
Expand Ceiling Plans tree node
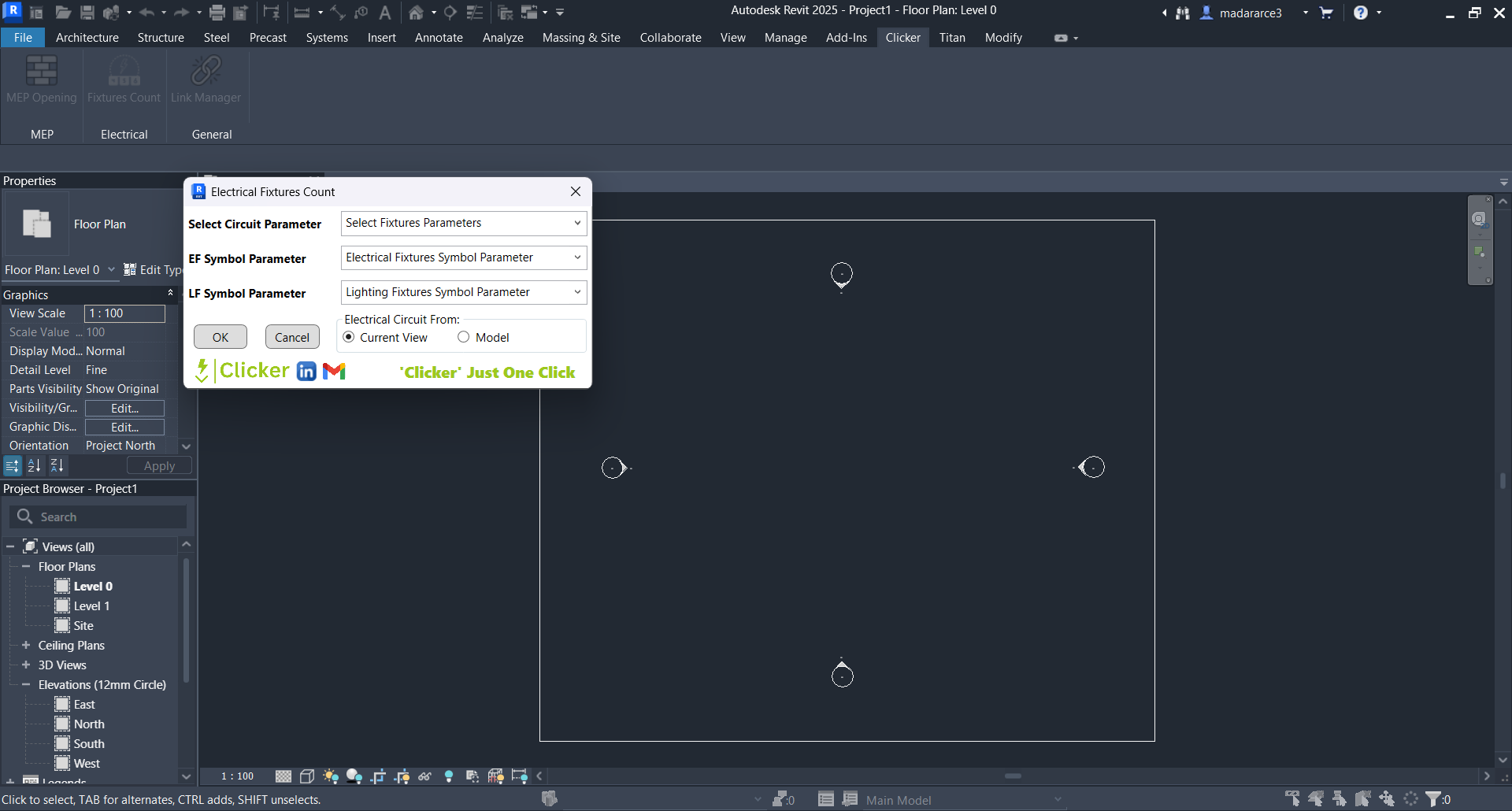click(x=26, y=645)
